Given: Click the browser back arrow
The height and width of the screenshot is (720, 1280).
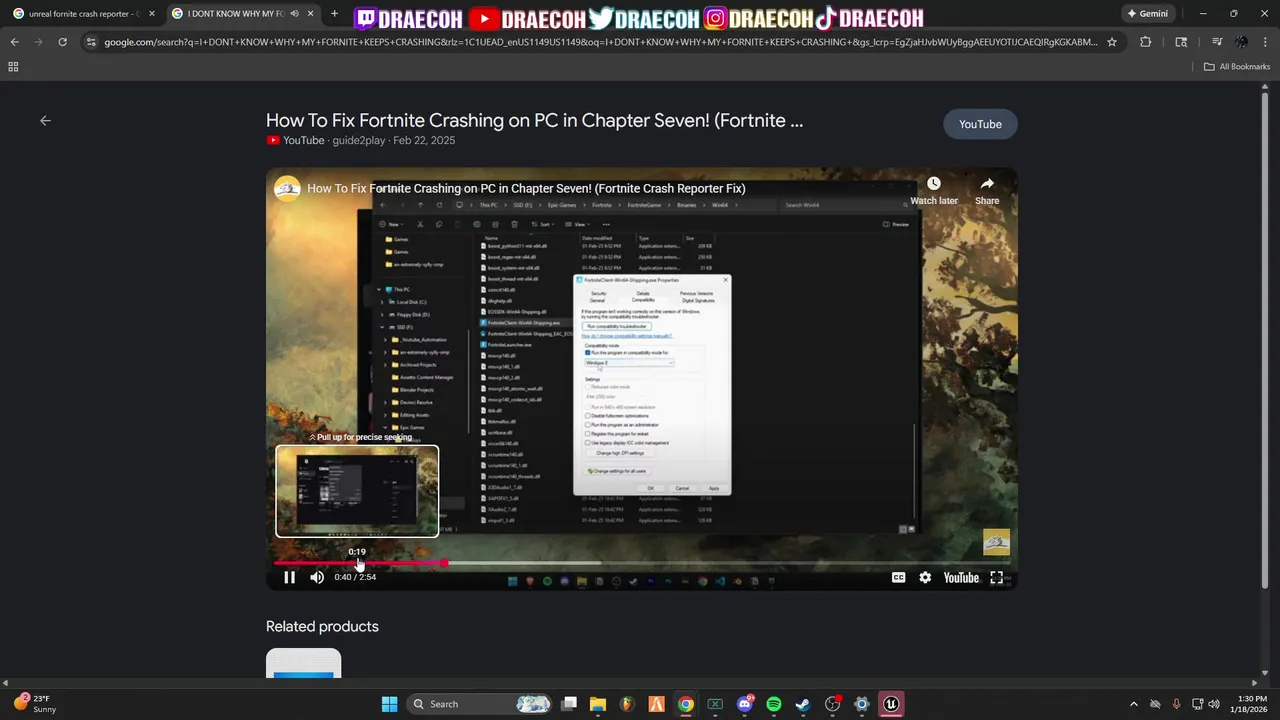Looking at the screenshot, I should point(15,42).
